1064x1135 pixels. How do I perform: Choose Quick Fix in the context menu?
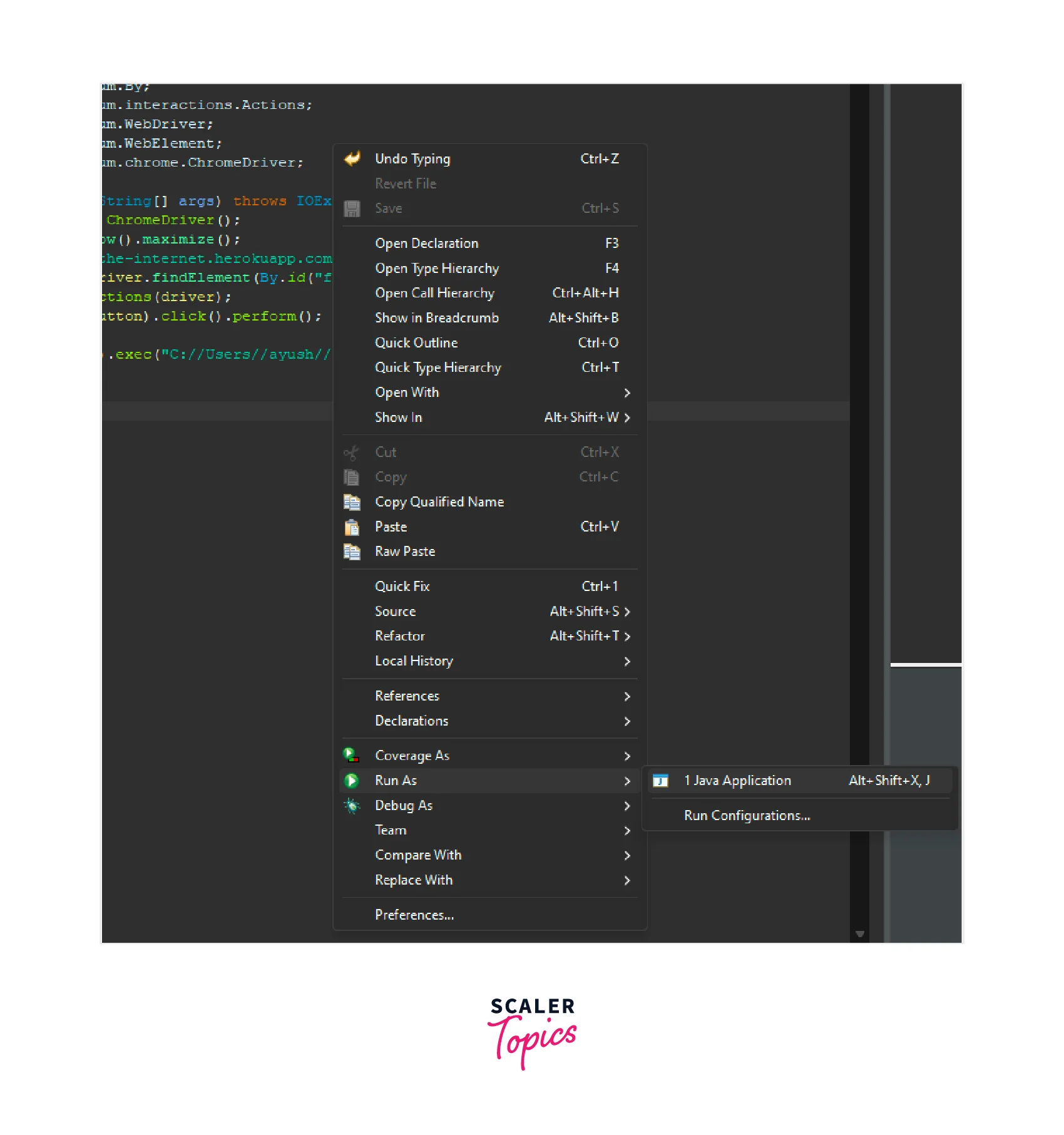click(x=402, y=587)
